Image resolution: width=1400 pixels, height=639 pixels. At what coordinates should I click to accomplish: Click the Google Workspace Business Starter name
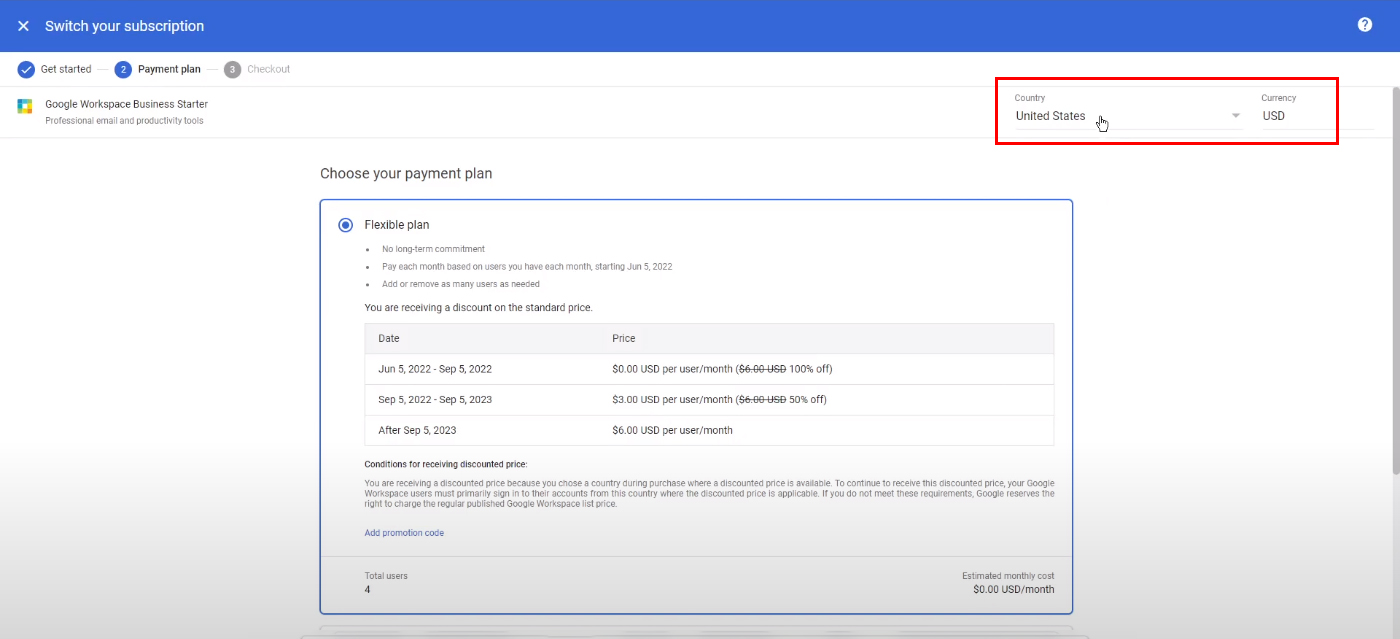click(127, 104)
